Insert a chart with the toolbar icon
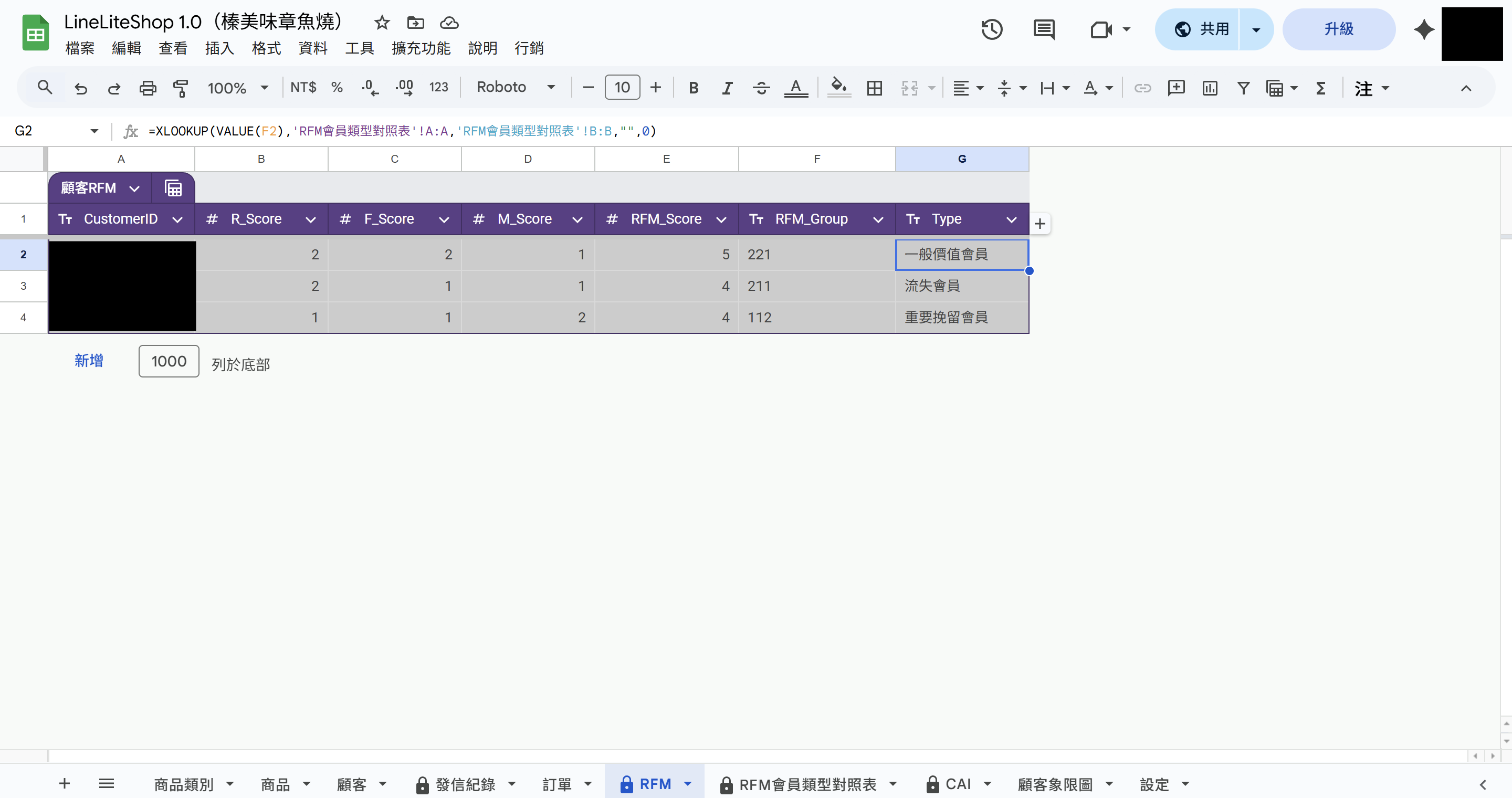This screenshot has height=798, width=1512. tap(1210, 88)
